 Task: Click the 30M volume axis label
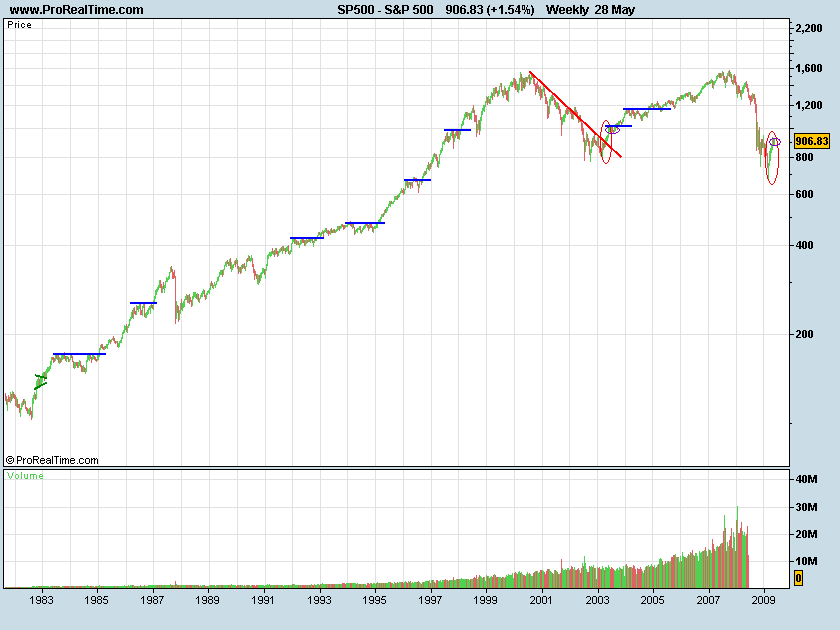coord(806,507)
